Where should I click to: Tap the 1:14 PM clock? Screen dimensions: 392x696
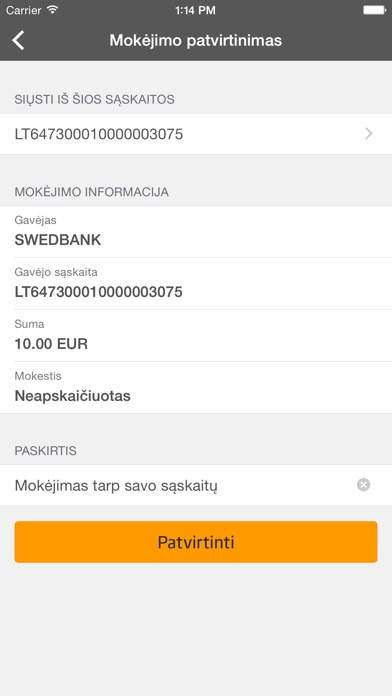point(195,10)
